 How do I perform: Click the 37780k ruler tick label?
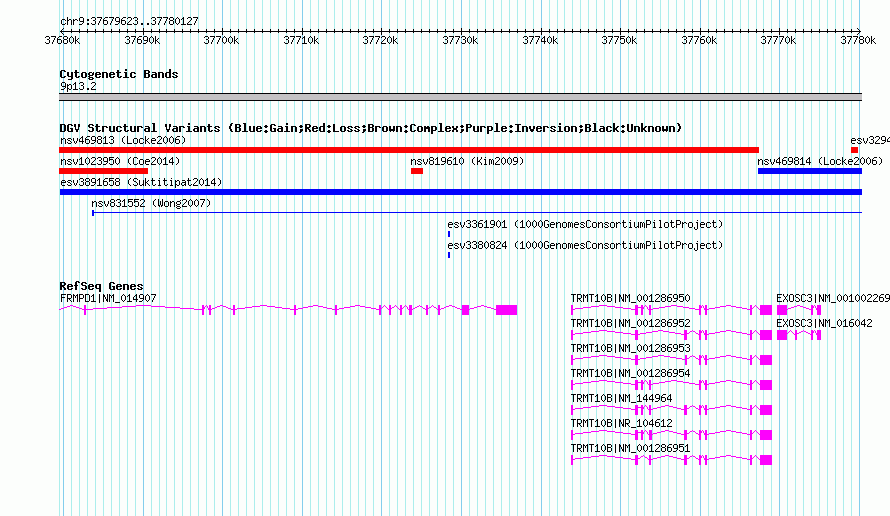click(858, 40)
